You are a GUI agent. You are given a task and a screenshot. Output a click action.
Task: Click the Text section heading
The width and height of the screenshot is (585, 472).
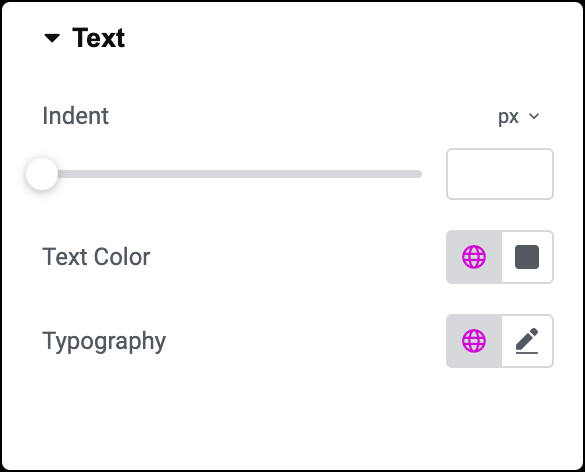pyautogui.click(x=98, y=38)
